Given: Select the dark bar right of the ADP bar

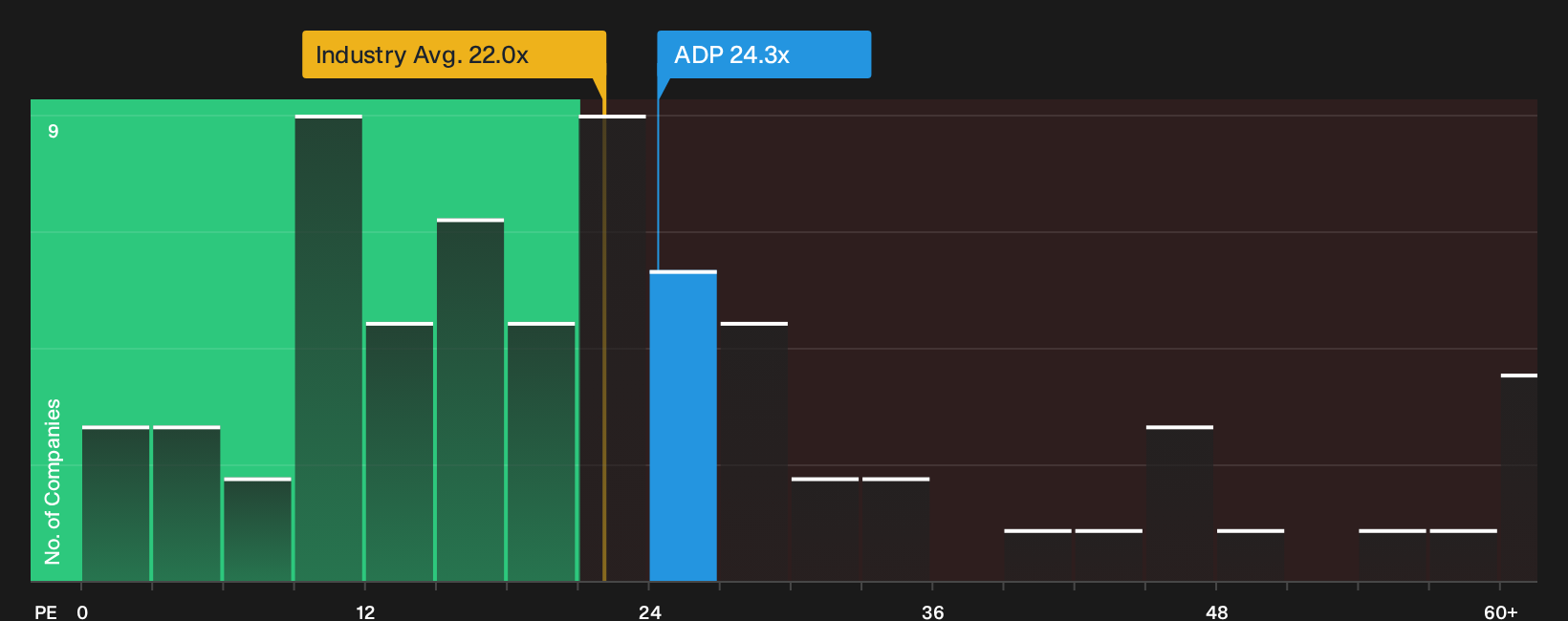Looking at the screenshot, I should pyautogui.click(x=753, y=452).
